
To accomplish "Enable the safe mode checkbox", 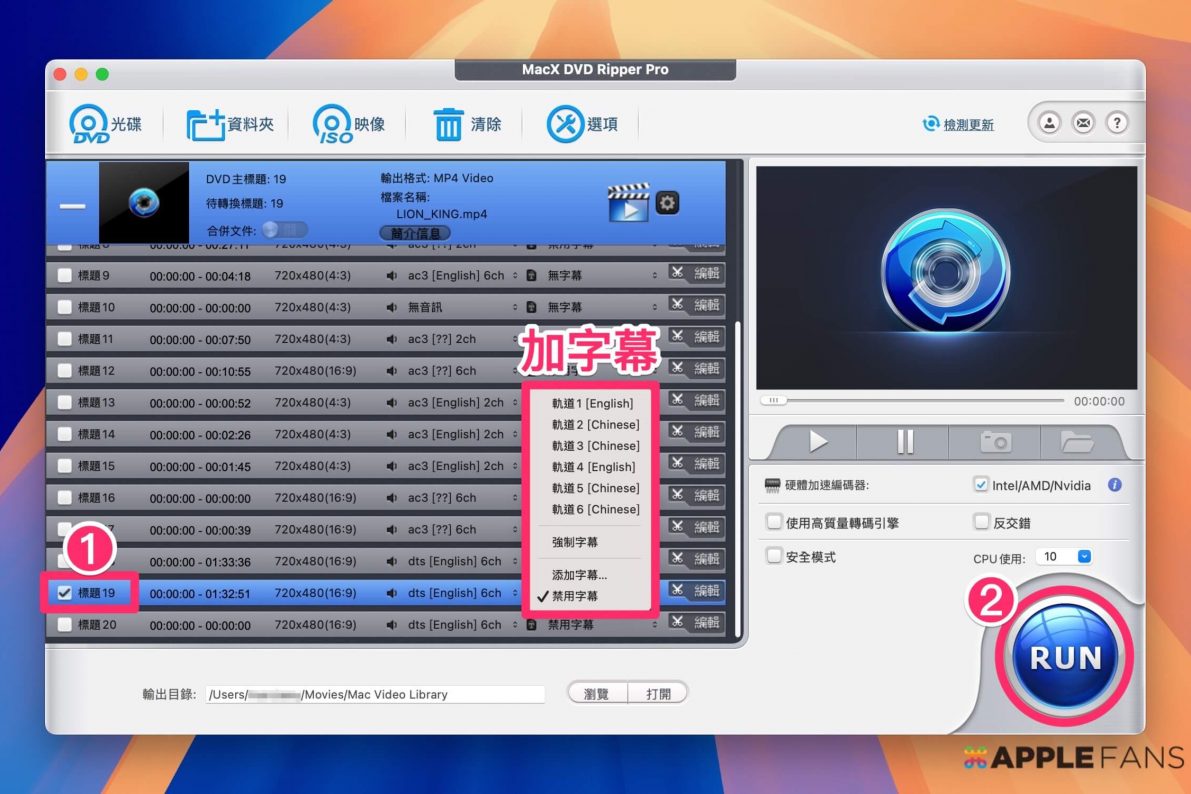I will 774,556.
